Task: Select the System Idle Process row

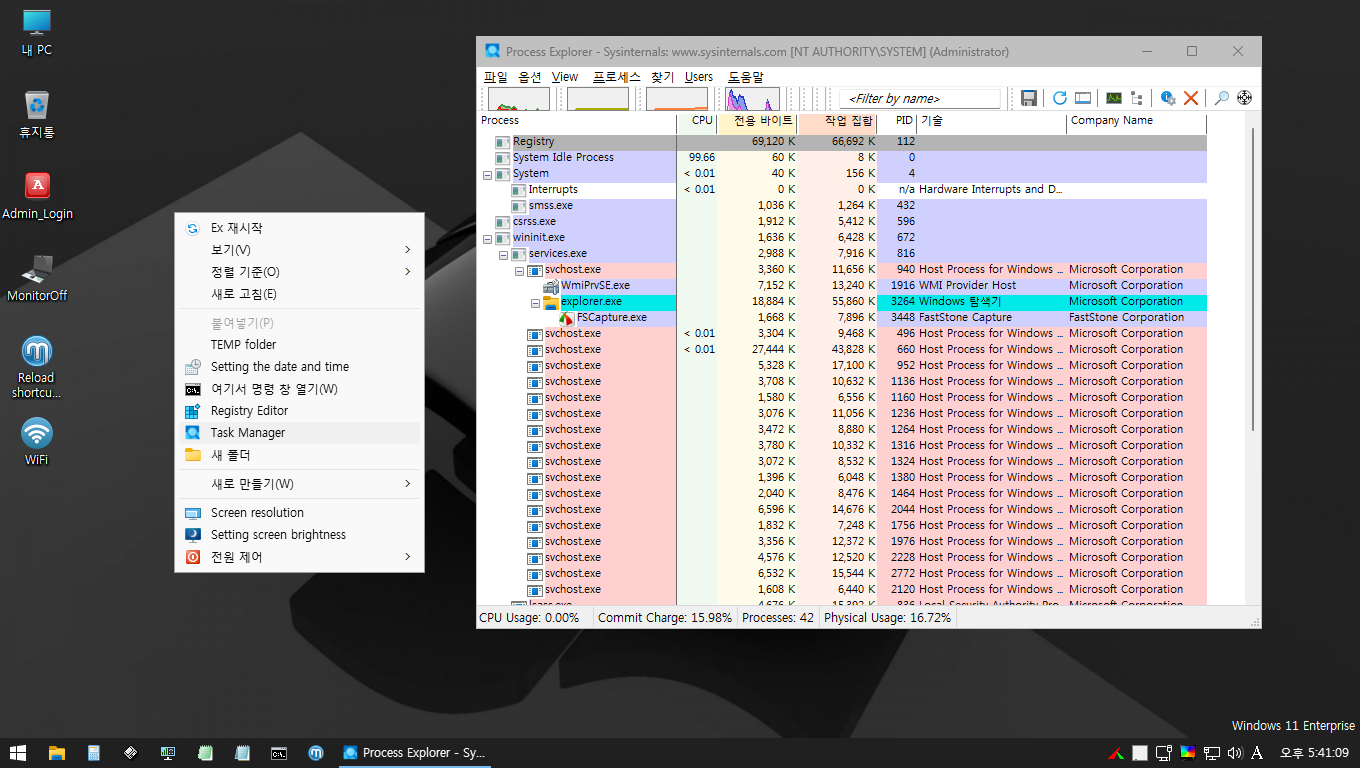Action: (x=842, y=158)
